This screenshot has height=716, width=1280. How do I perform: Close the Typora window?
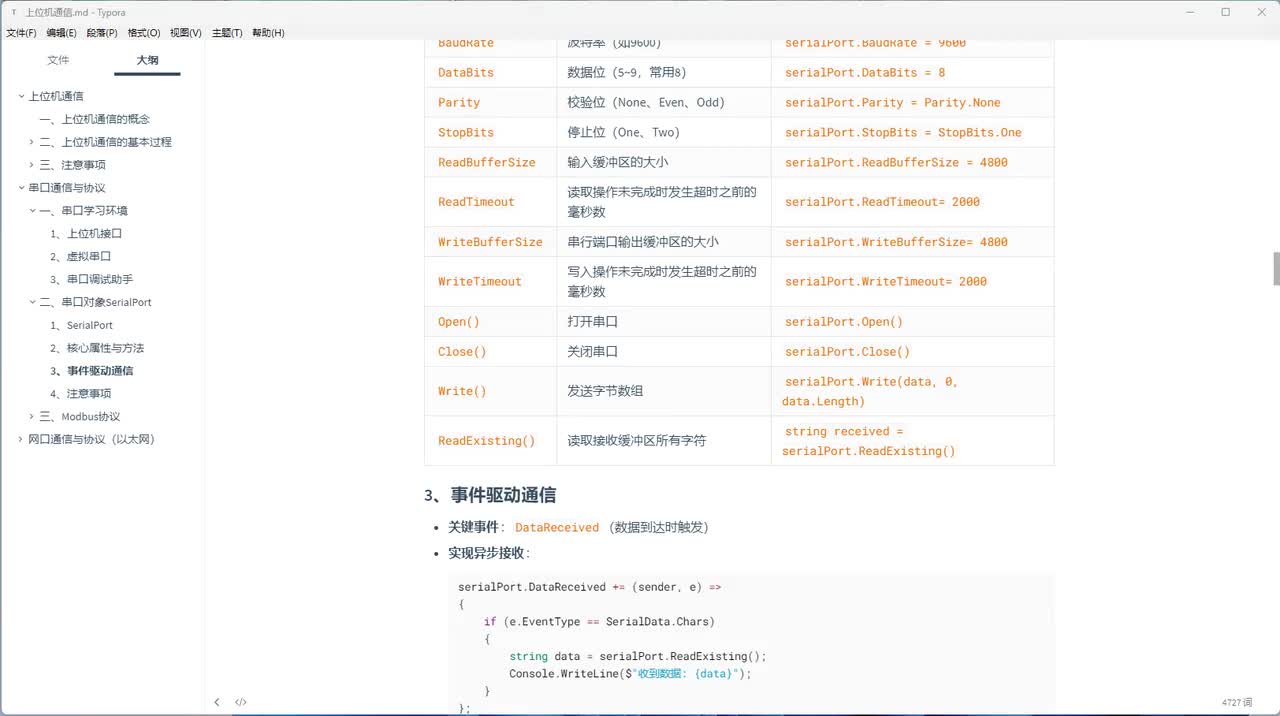(1263, 12)
